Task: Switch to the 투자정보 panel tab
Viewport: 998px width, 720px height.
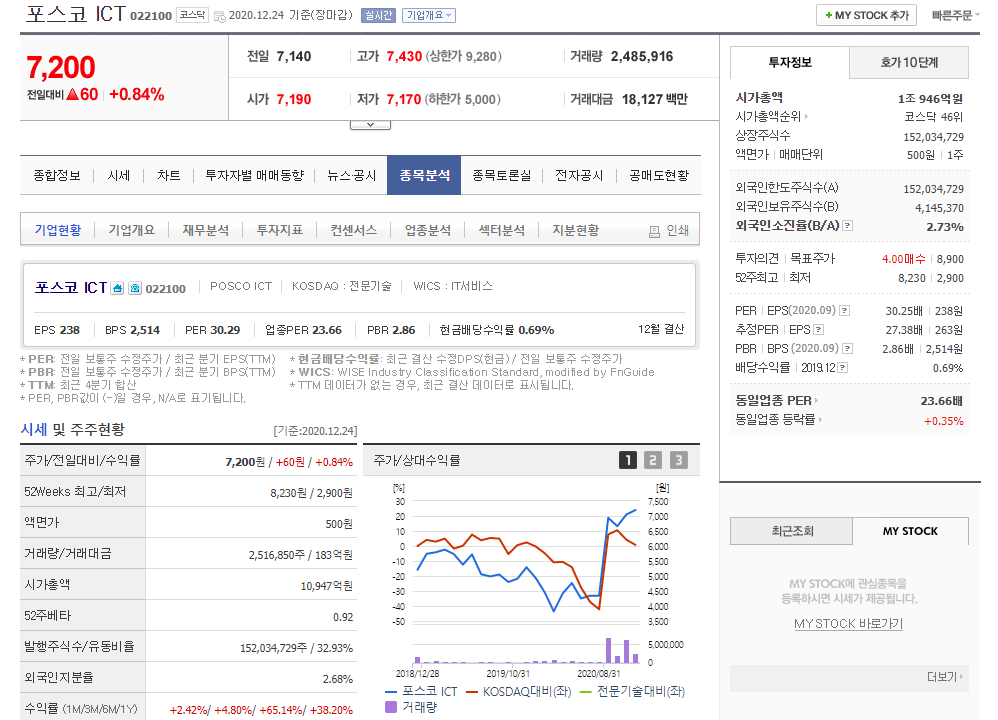Action: 790,62
